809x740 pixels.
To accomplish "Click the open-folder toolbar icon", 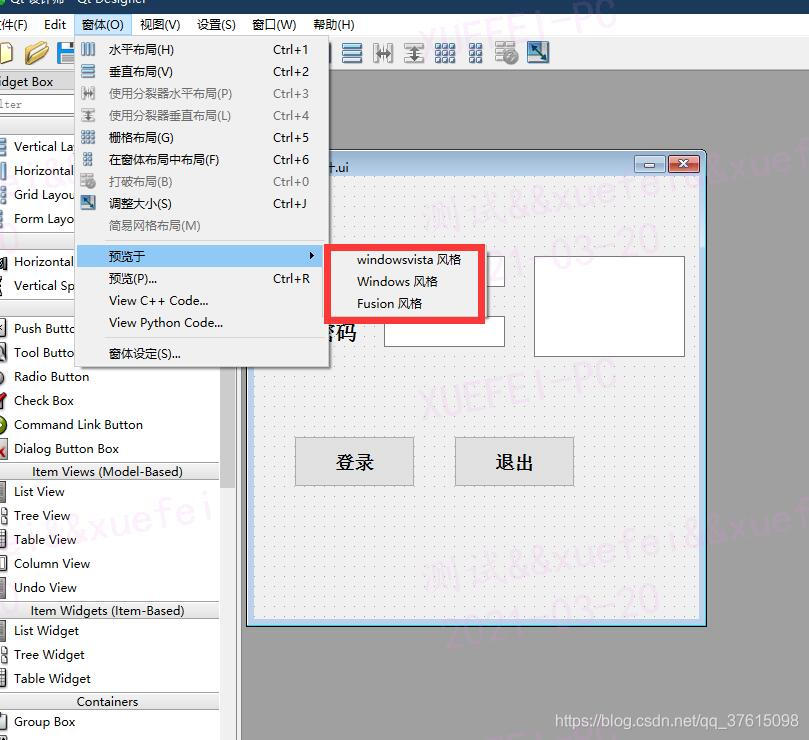I will click(x=37, y=53).
